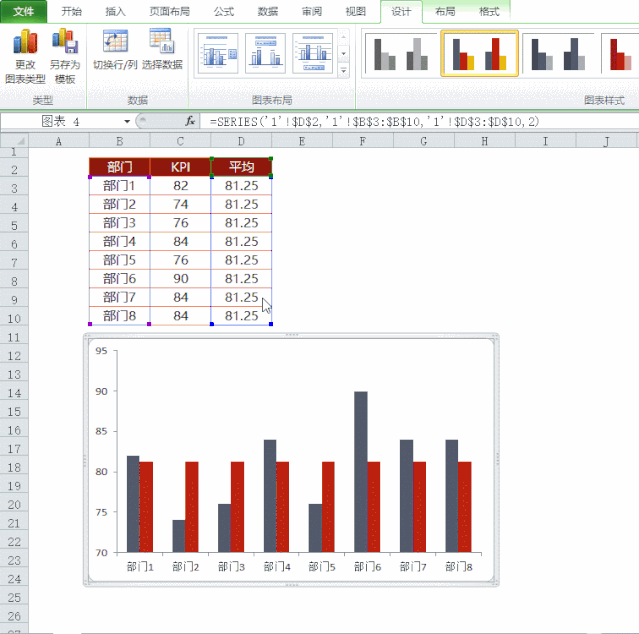Screen dimensions: 639x634
Task: Click the Name Box showing 图表 4
Action: tap(61, 121)
